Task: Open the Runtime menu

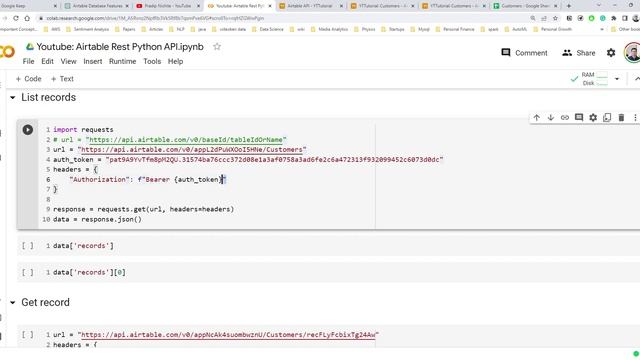Action: [x=122, y=61]
